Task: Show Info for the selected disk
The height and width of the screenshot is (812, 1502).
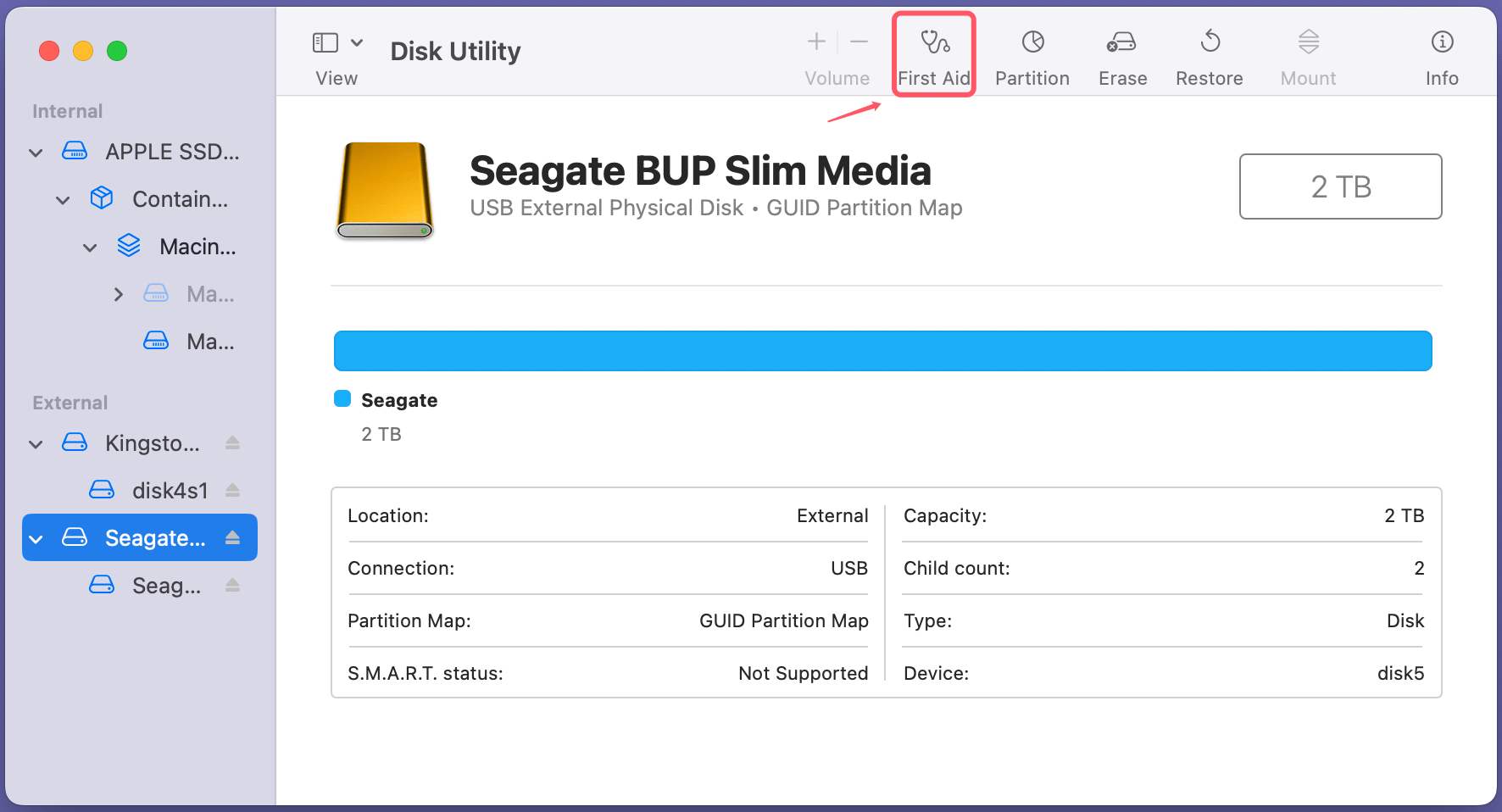Action: (x=1441, y=53)
